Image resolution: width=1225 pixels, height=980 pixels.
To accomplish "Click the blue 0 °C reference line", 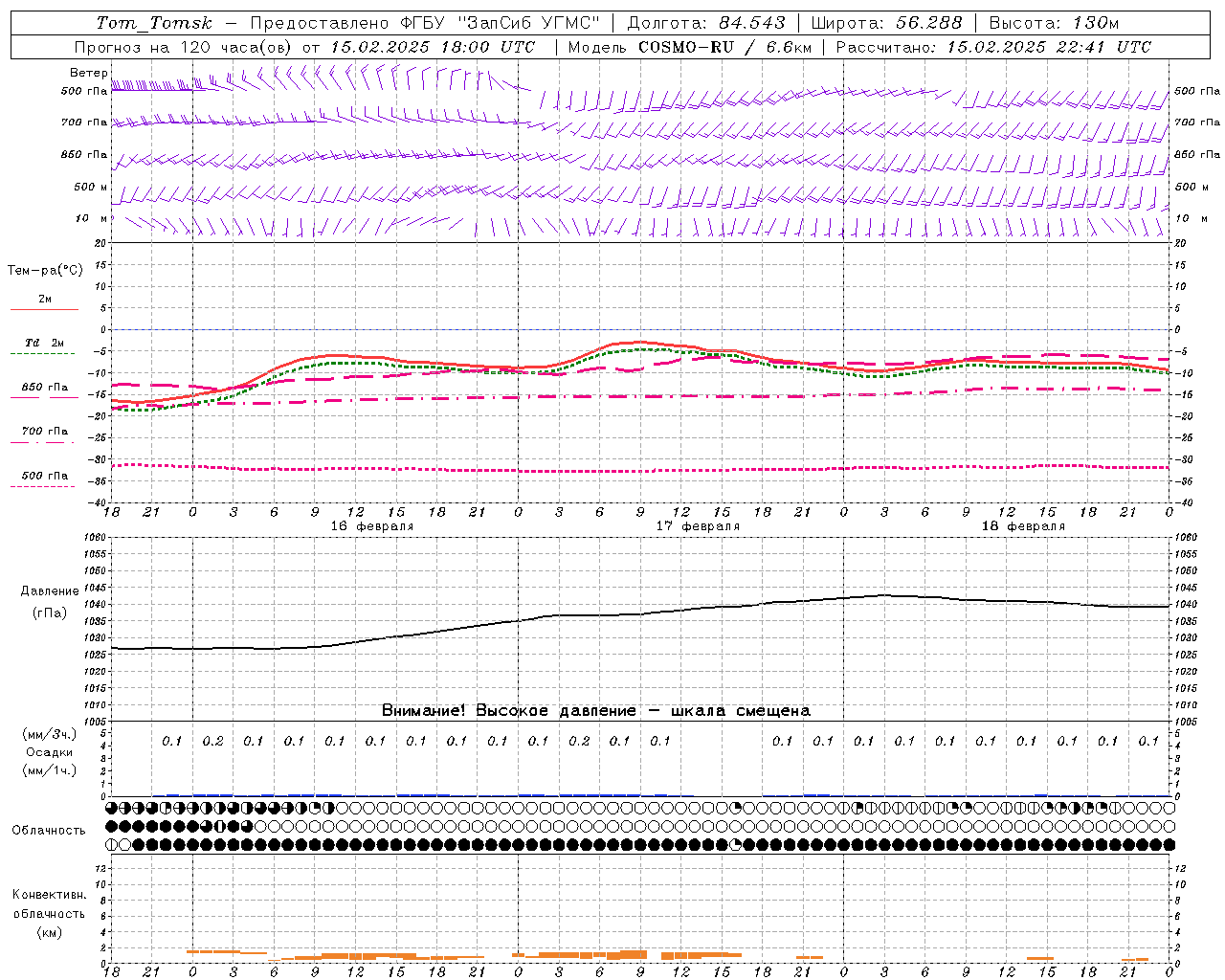I will point(640,329).
